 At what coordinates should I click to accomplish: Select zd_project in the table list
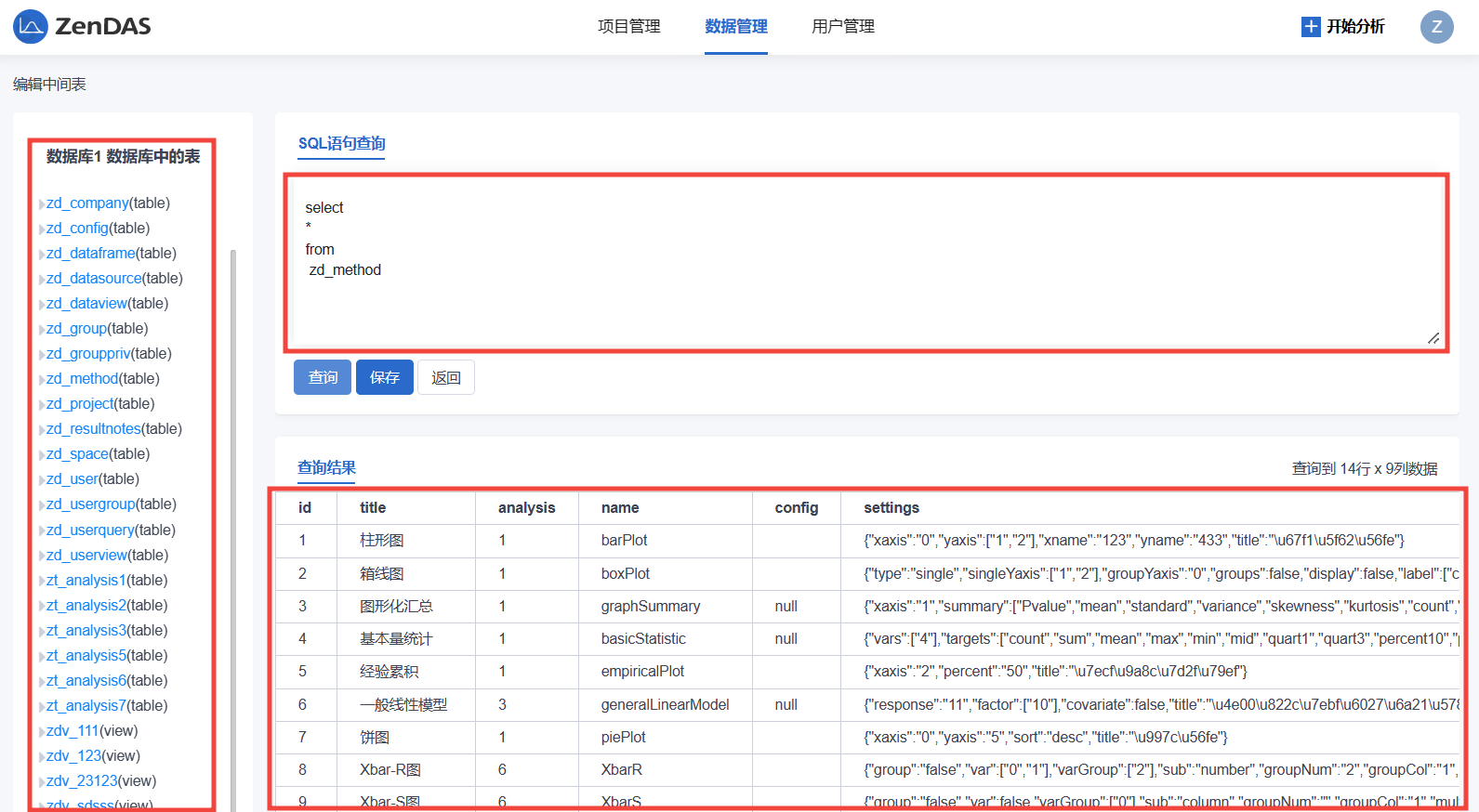click(80, 404)
